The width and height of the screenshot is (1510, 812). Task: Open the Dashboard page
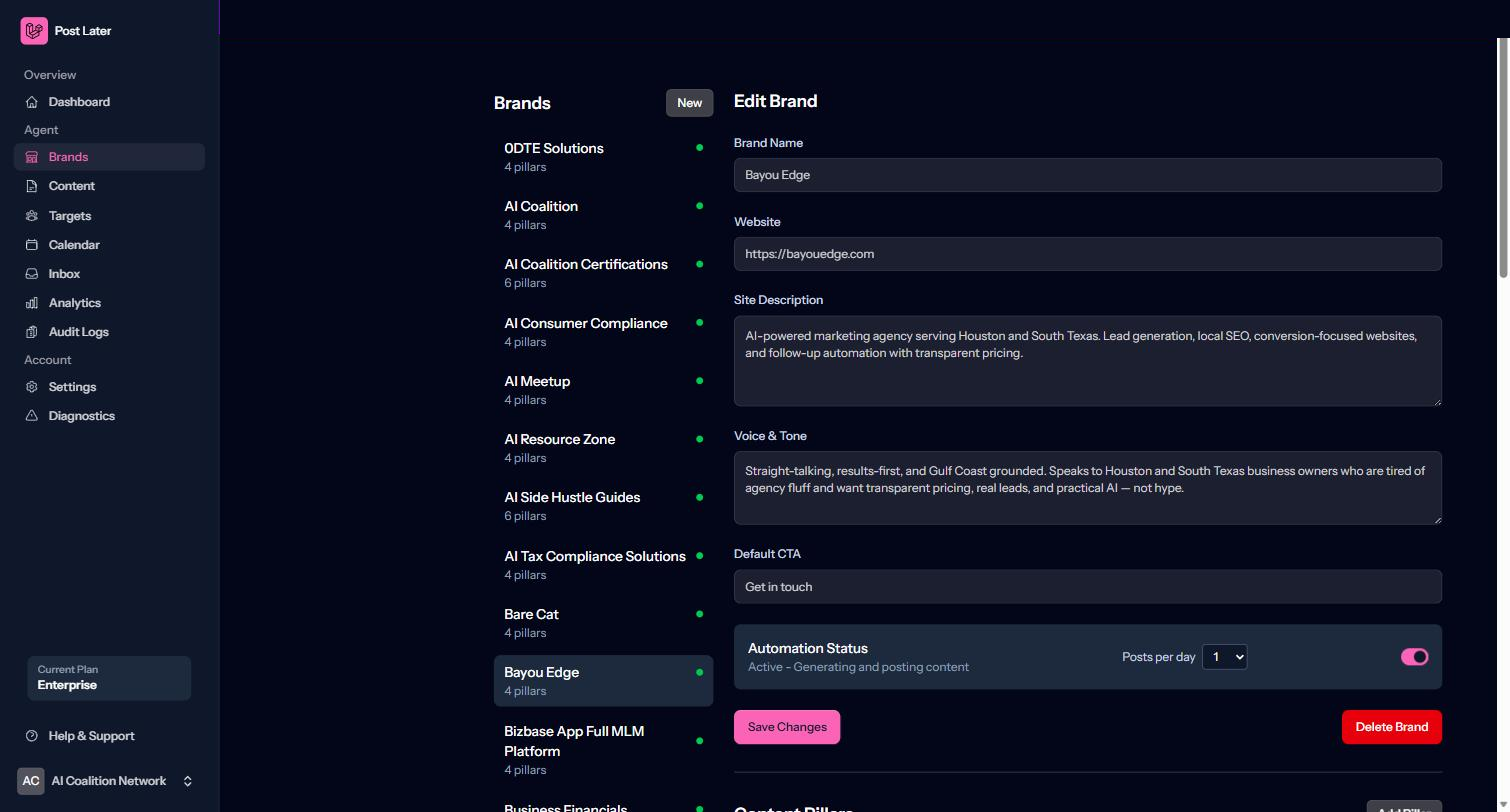(x=109, y=102)
